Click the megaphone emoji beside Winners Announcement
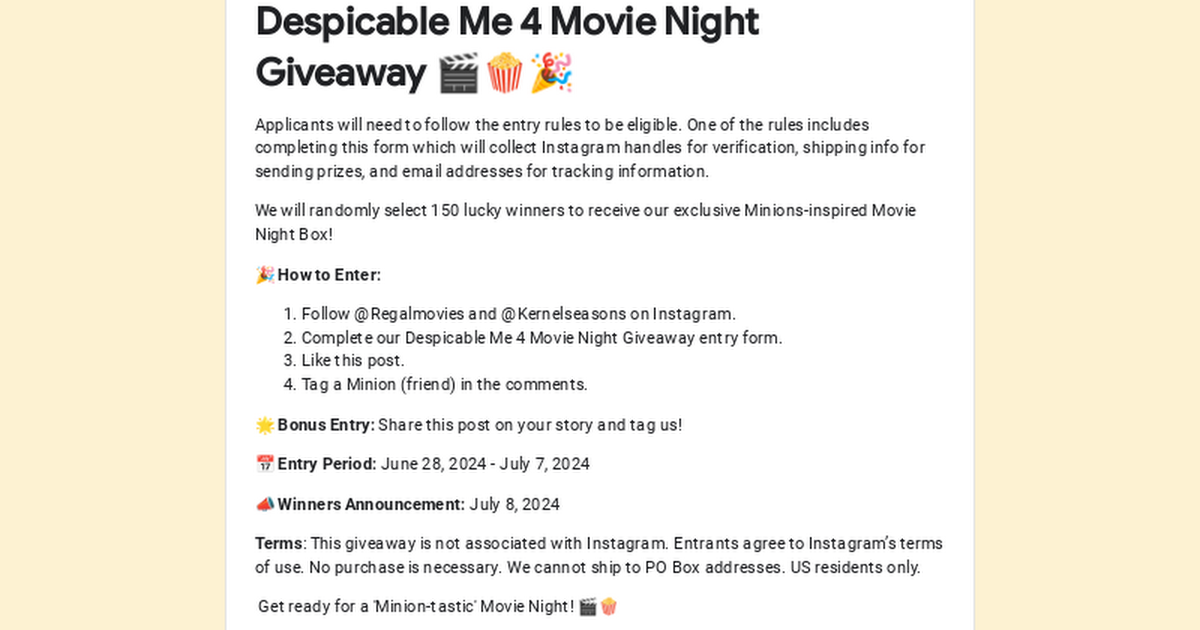The width and height of the screenshot is (1200, 630). 265,504
